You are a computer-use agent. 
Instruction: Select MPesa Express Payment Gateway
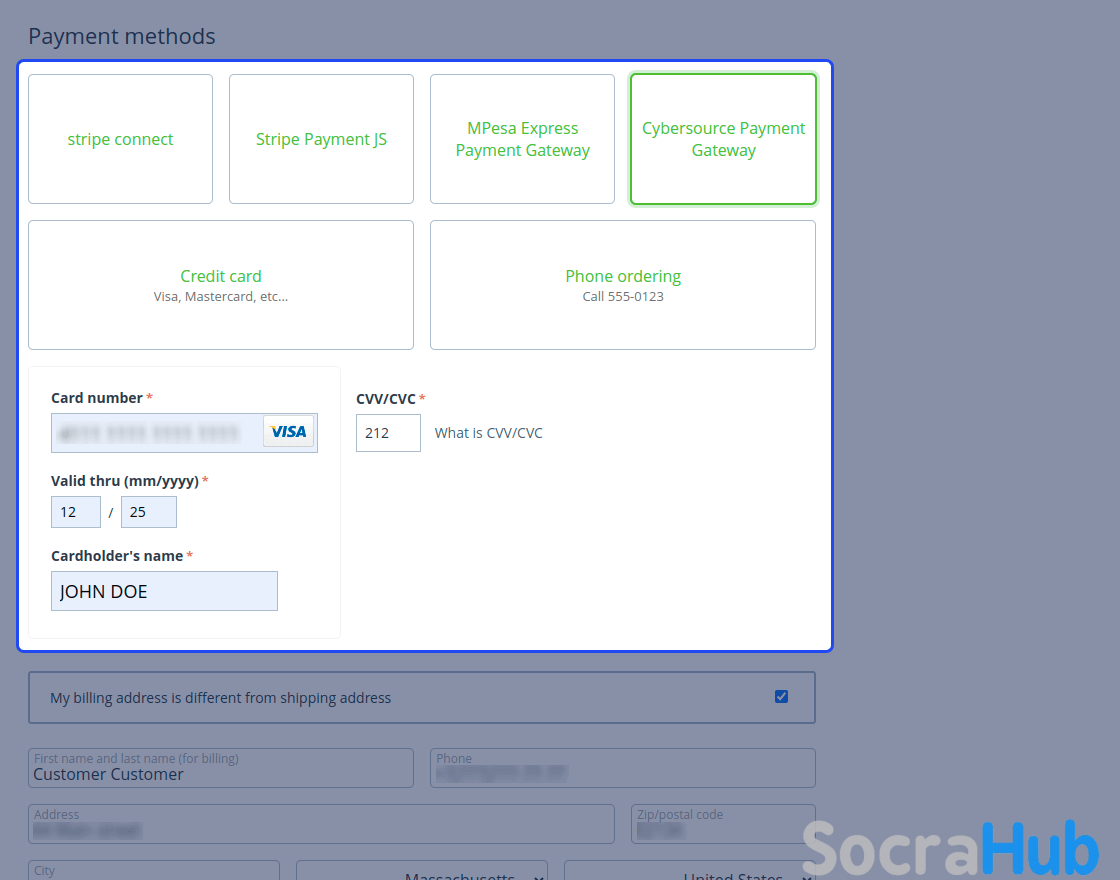click(522, 139)
